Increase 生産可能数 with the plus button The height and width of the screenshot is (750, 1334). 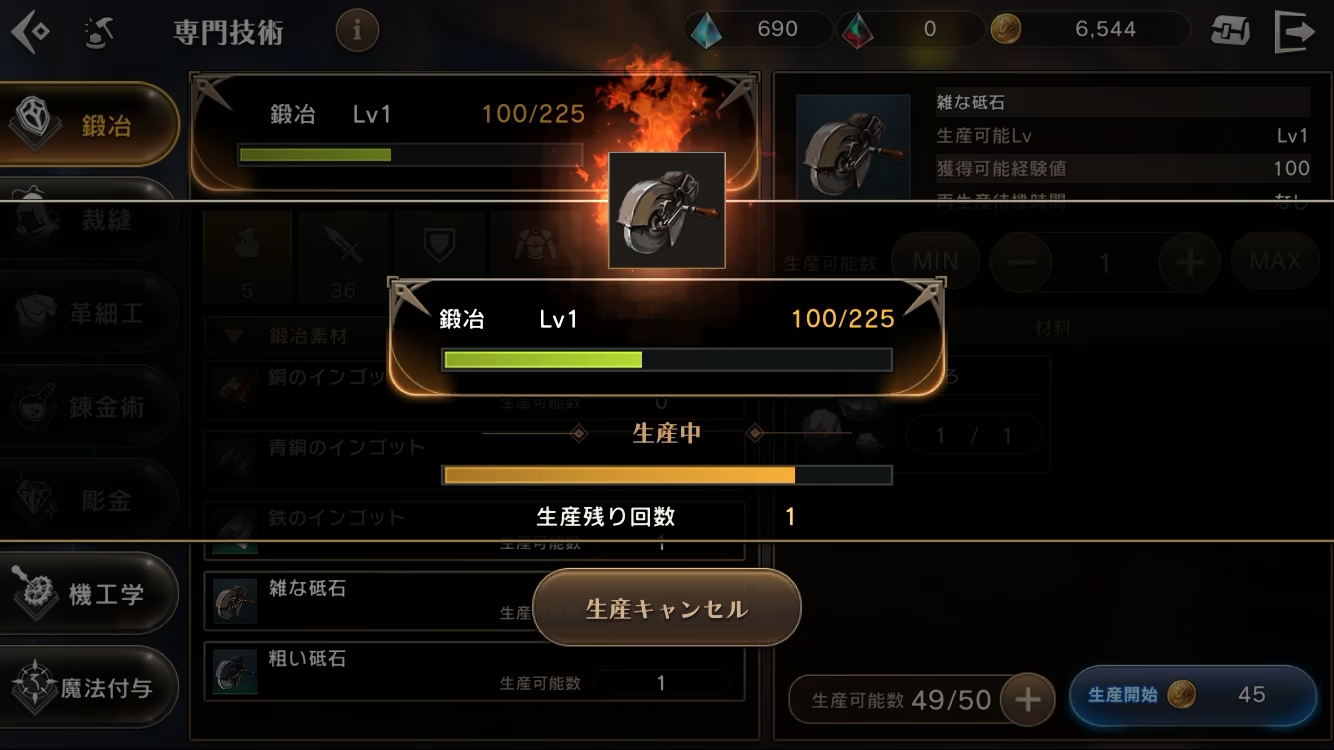(x=1027, y=700)
